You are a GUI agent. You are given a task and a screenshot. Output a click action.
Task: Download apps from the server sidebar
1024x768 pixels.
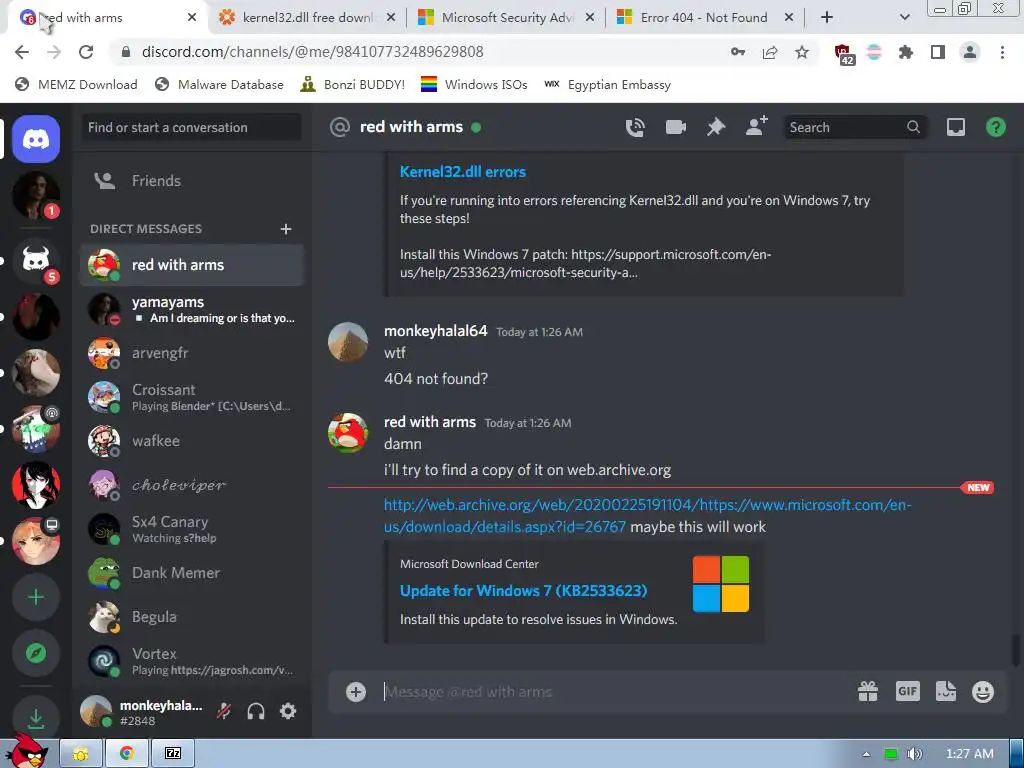point(36,718)
